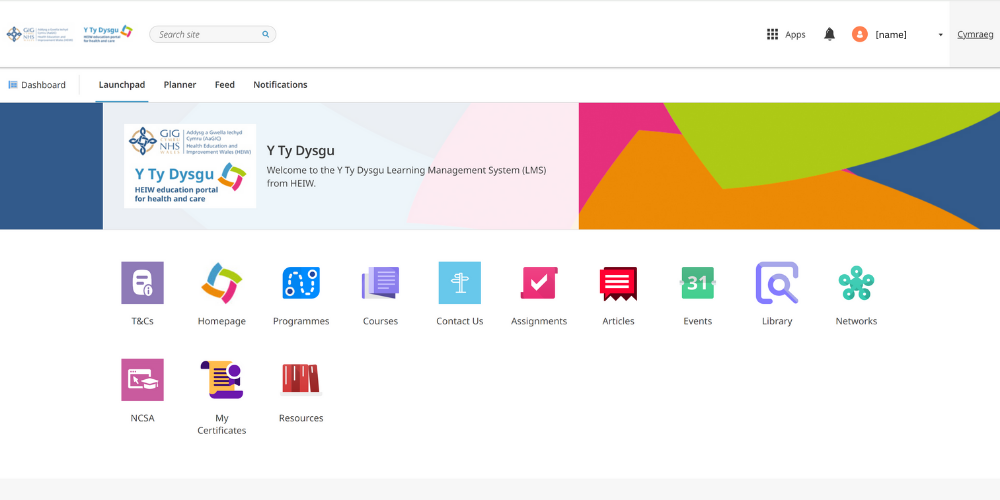Viewport: 1000px width, 500px height.
Task: Click the Apps grid icon
Action: pyautogui.click(x=772, y=34)
